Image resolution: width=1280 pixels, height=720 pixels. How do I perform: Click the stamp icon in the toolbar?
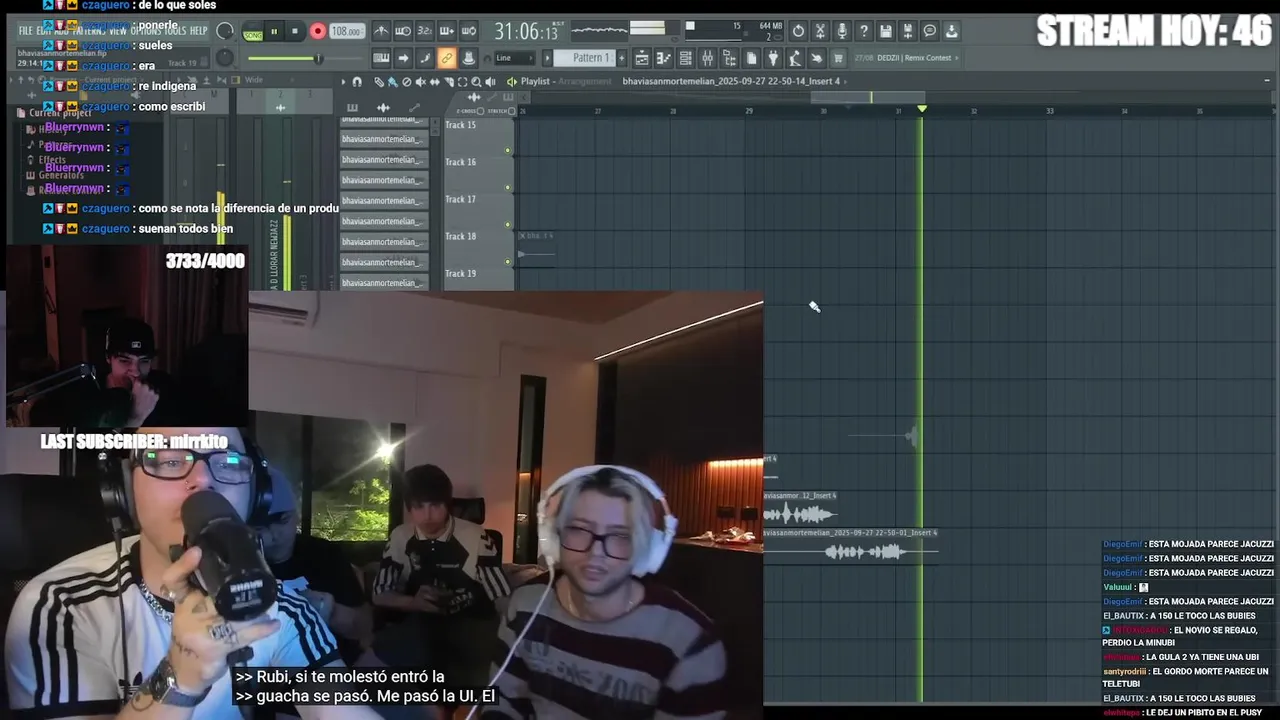tap(468, 58)
